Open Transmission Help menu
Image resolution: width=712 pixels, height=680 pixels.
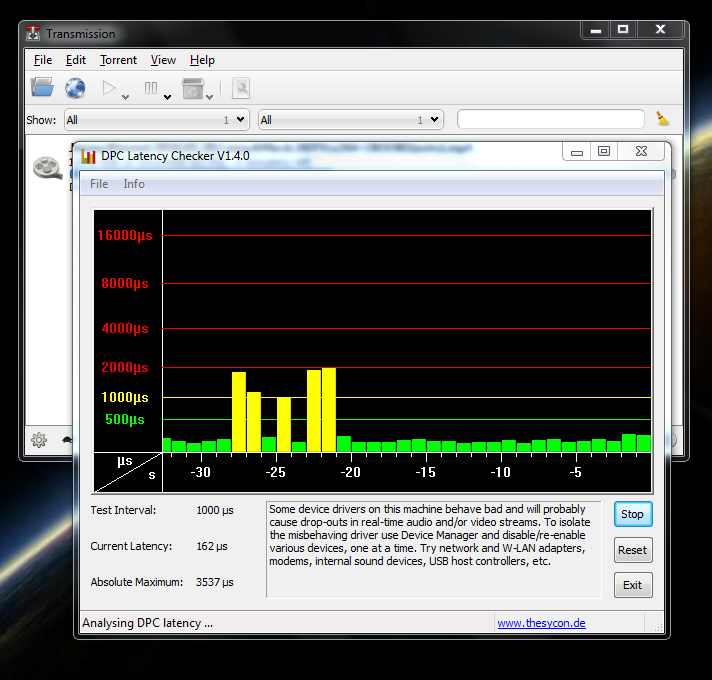click(202, 60)
